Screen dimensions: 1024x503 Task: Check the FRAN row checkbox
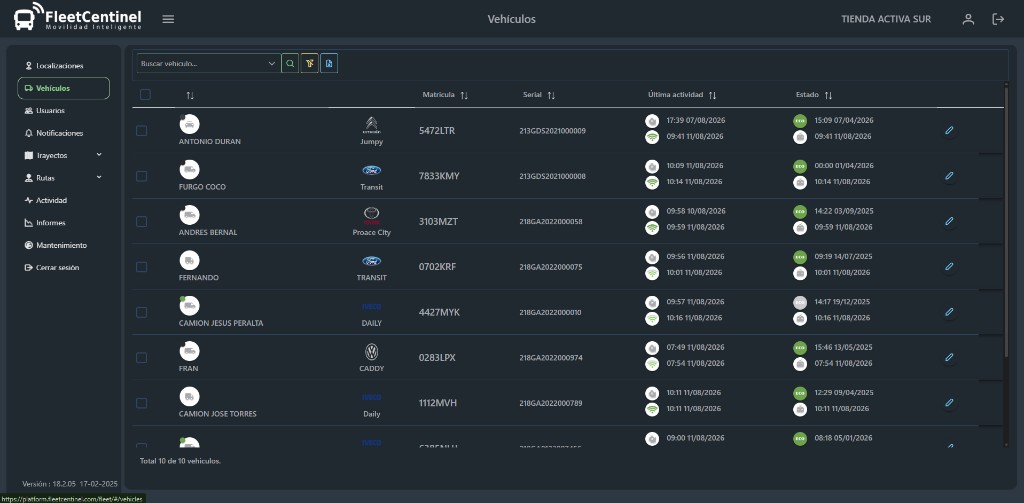[x=141, y=357]
